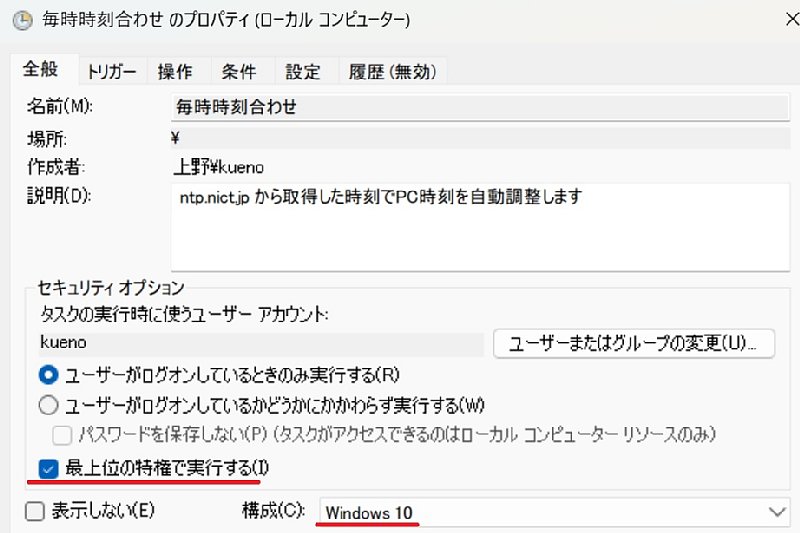Click the 名前 field containing 毎時時刻合わせ

481,107
